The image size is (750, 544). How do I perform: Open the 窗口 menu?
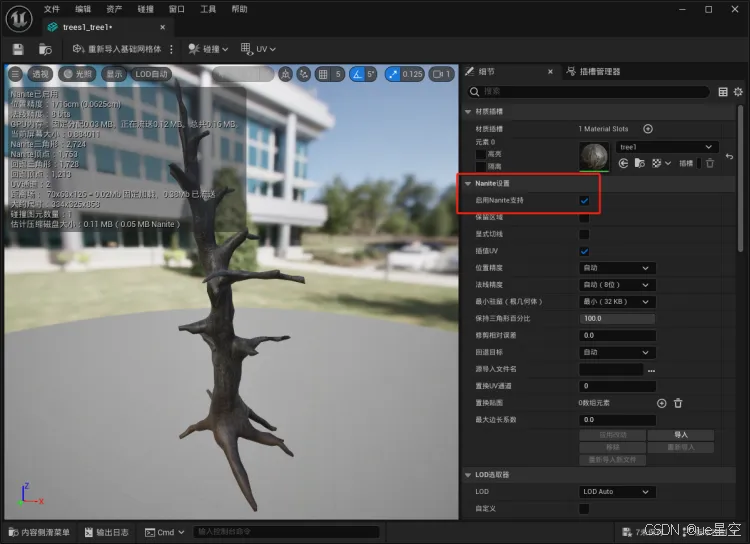pyautogui.click(x=176, y=9)
